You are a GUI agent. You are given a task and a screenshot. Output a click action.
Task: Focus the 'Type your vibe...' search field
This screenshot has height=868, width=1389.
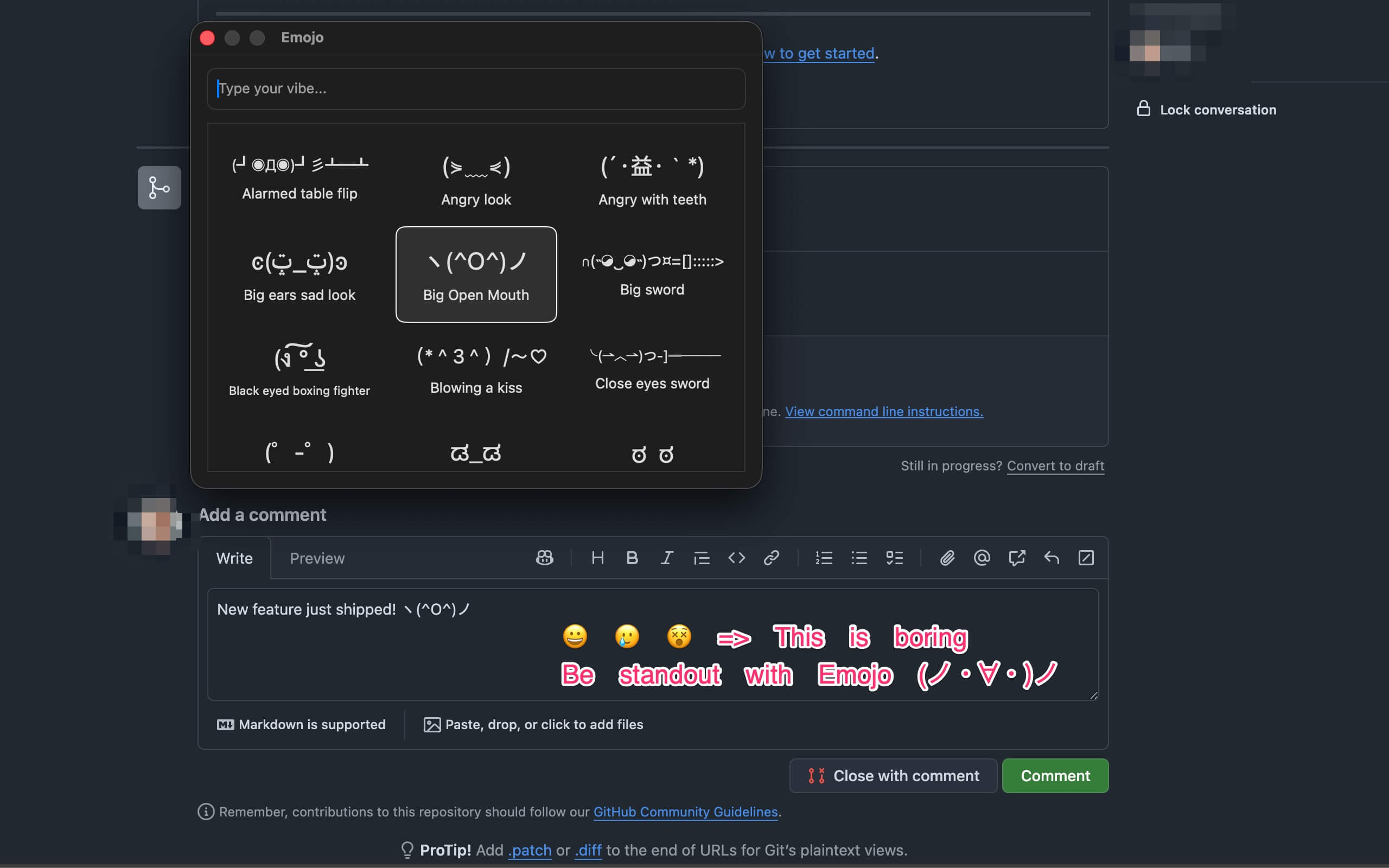point(476,89)
